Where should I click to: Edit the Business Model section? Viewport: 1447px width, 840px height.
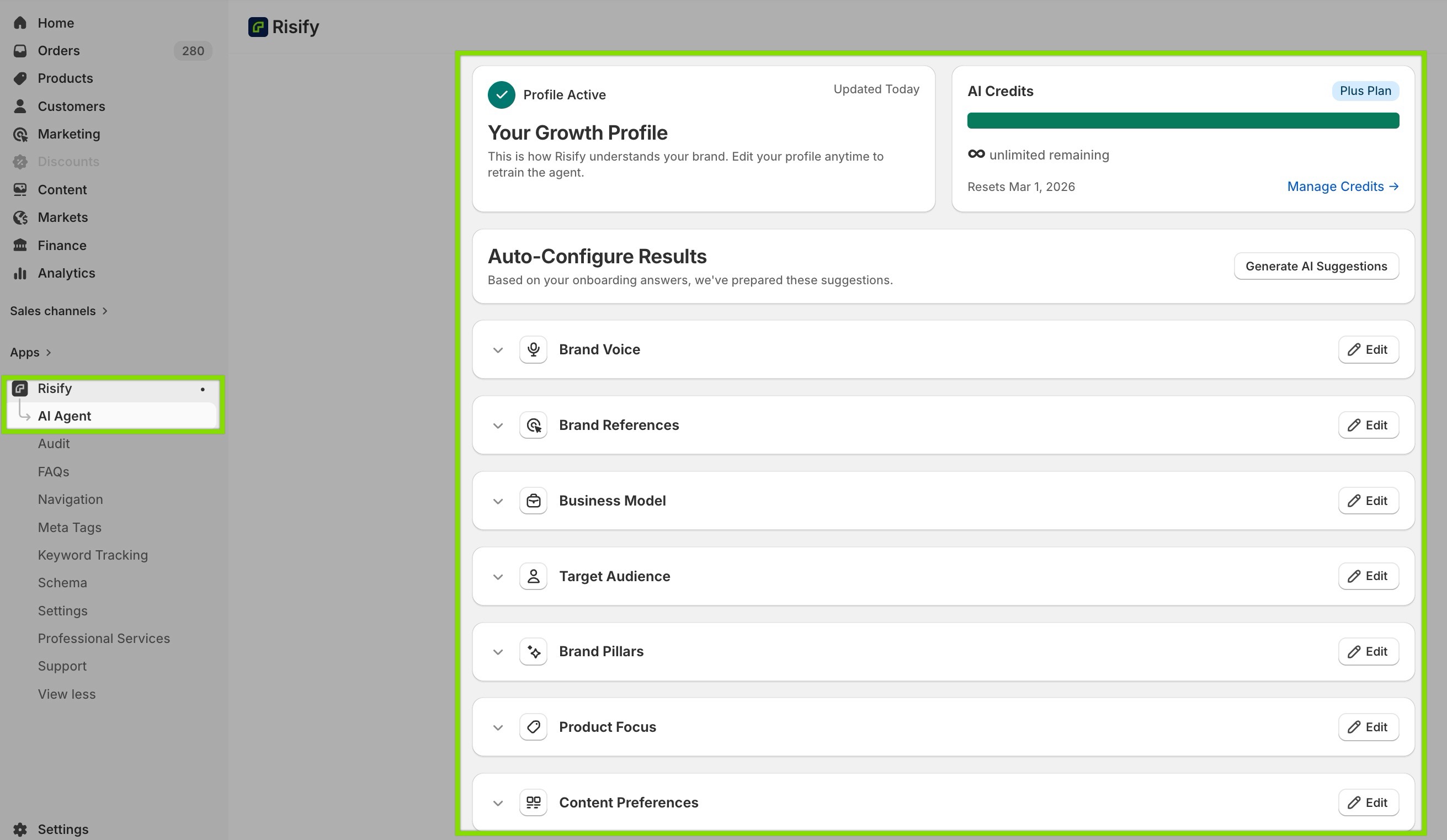tap(1368, 501)
